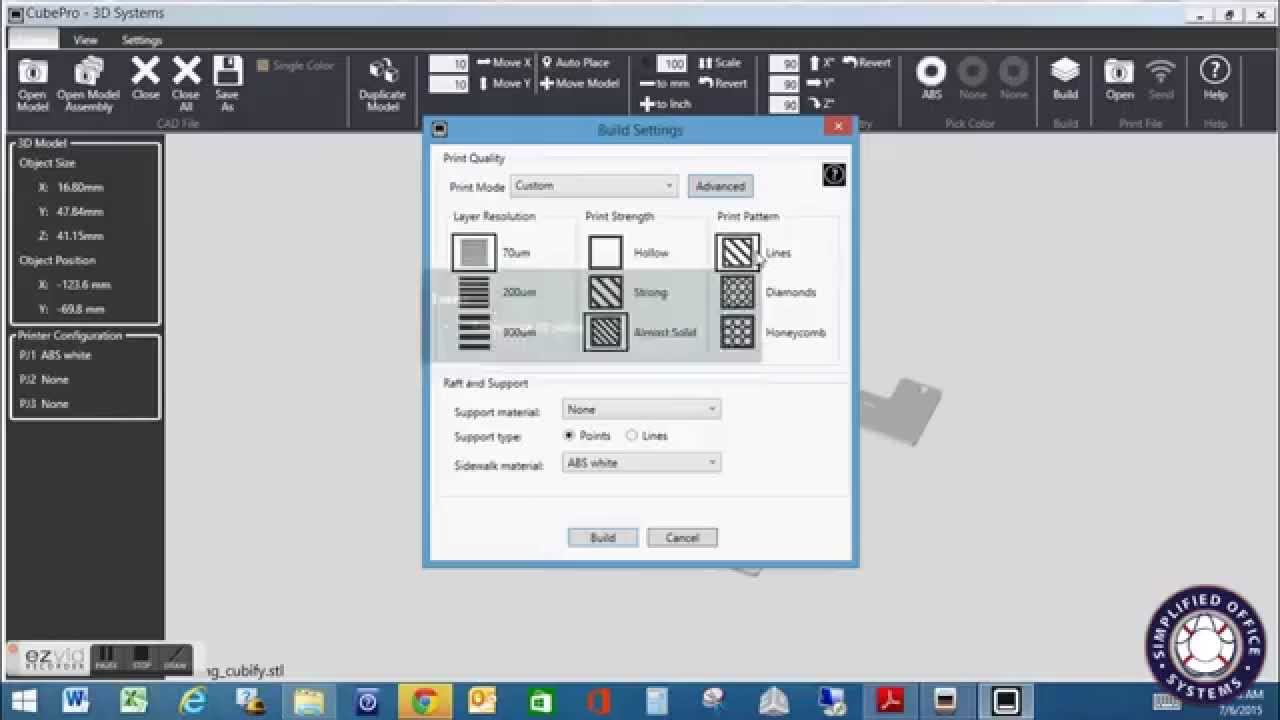
Task: Choose Lines print pattern
Action: tap(737, 253)
